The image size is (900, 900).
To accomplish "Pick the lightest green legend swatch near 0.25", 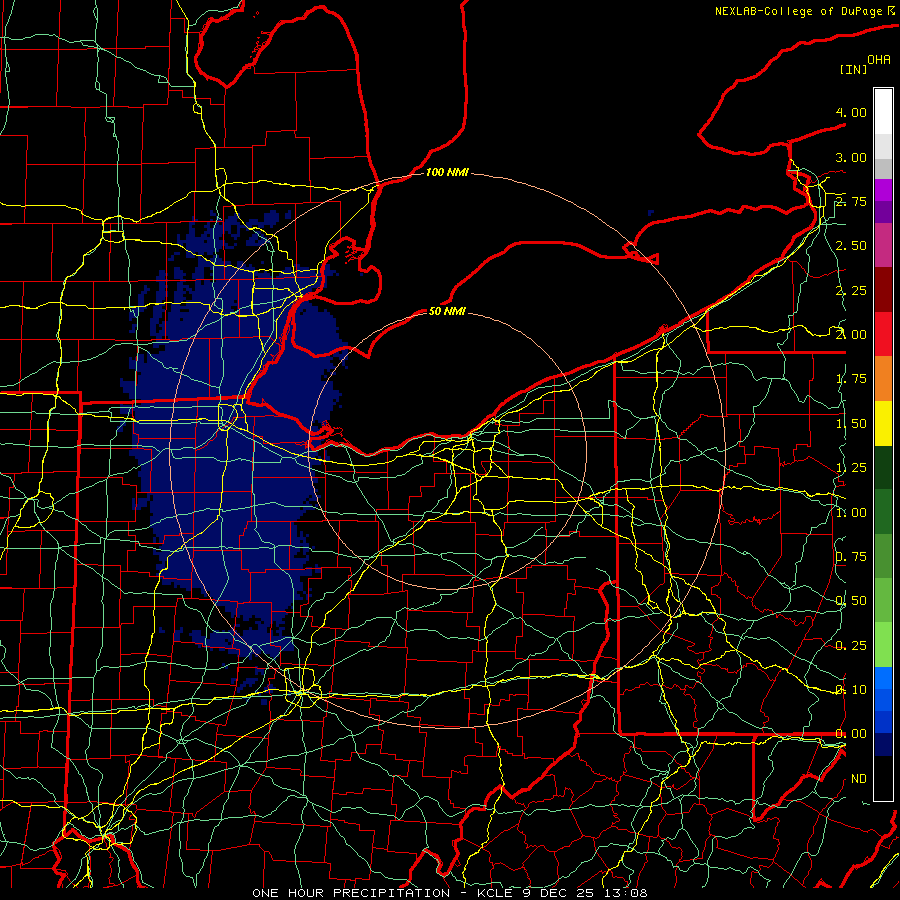I will point(883,645).
